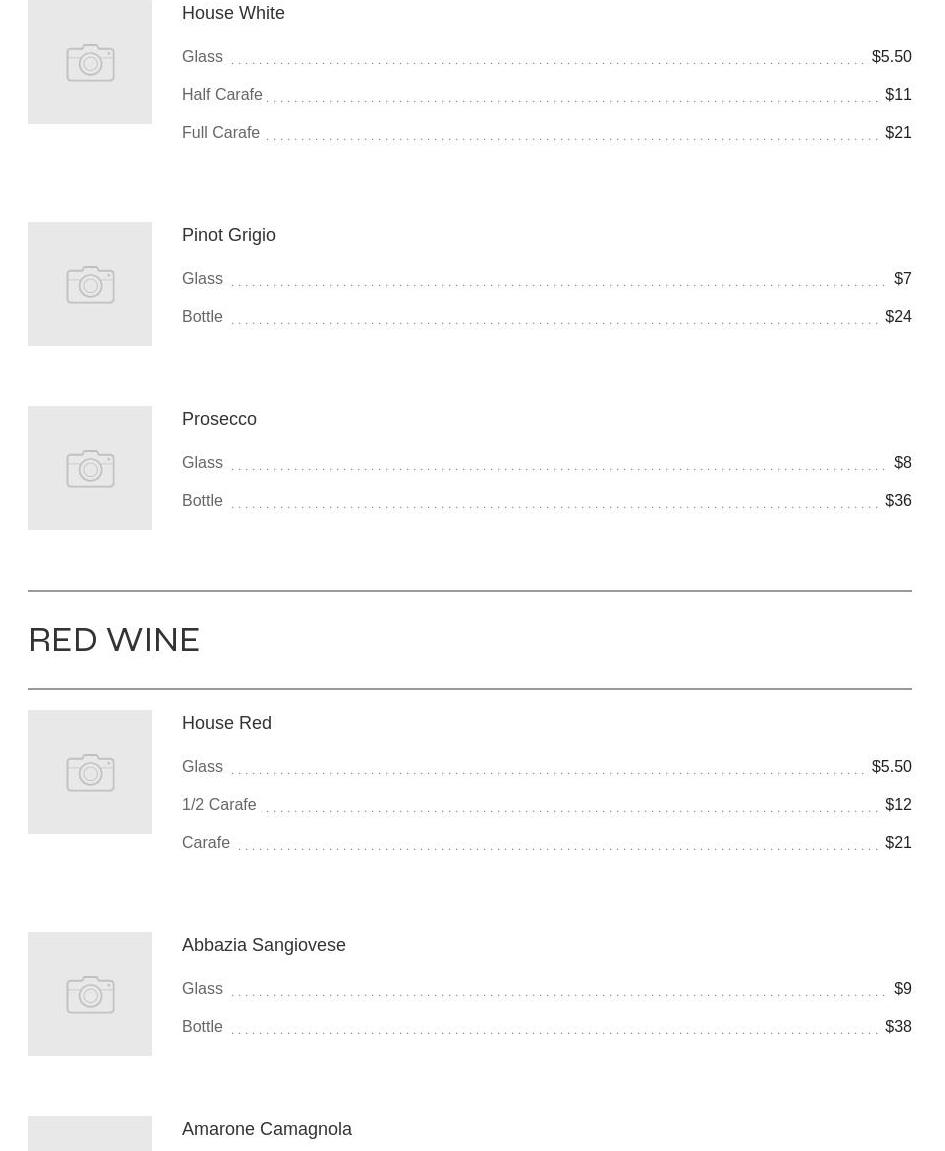945x1151 pixels.
Task: Open the Pinot Grigio image placeholder
Action: click(90, 284)
